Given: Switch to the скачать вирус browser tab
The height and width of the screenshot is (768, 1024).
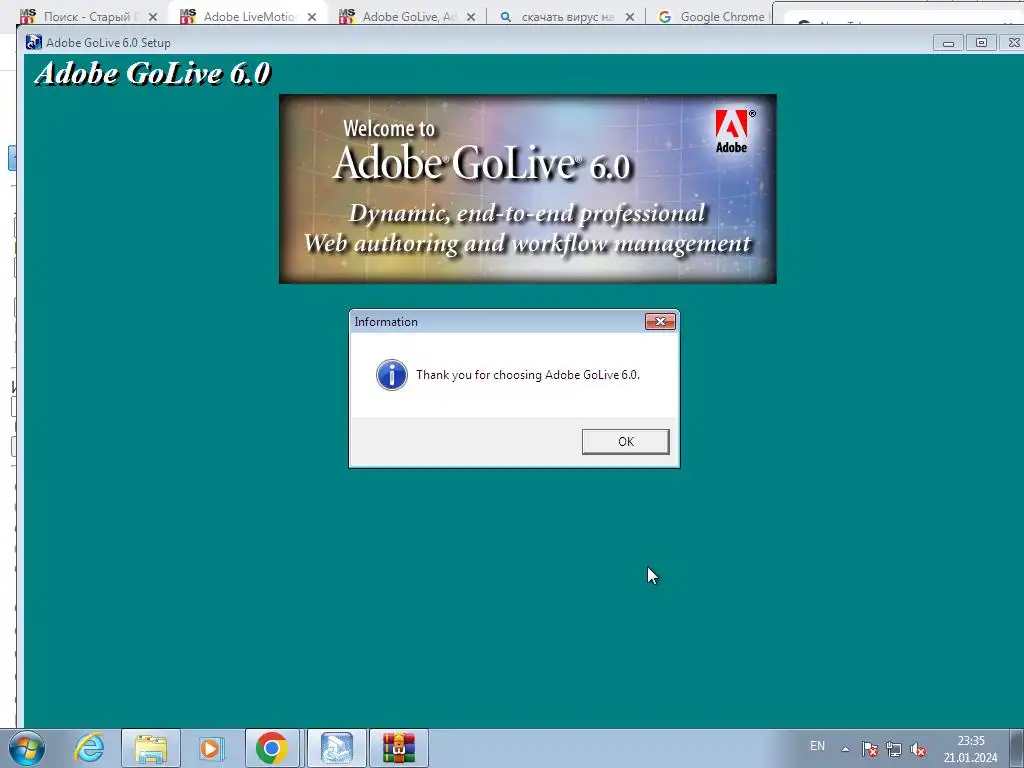Looking at the screenshot, I should click(x=567, y=16).
